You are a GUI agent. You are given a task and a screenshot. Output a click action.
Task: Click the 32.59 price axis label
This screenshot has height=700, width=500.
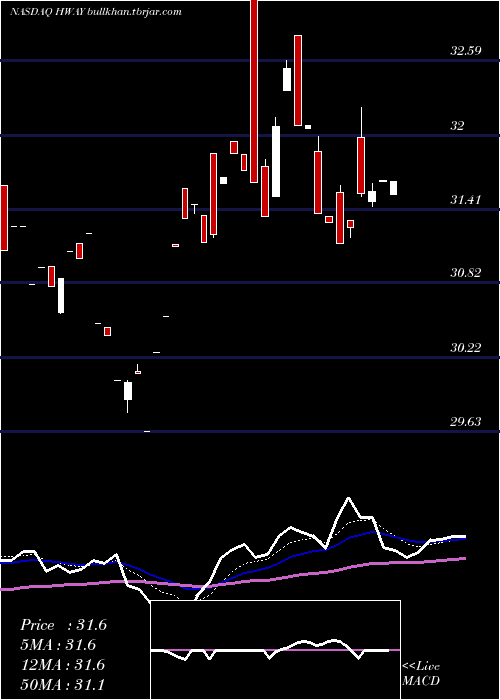[466, 50]
